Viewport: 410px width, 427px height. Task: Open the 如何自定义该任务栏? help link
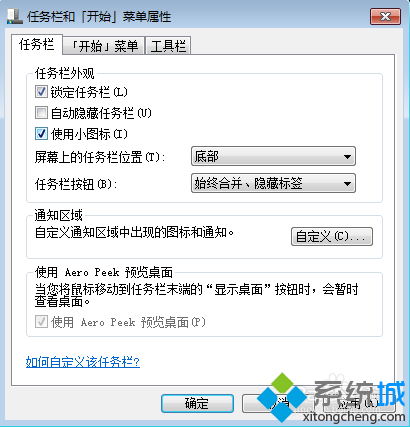point(83,362)
